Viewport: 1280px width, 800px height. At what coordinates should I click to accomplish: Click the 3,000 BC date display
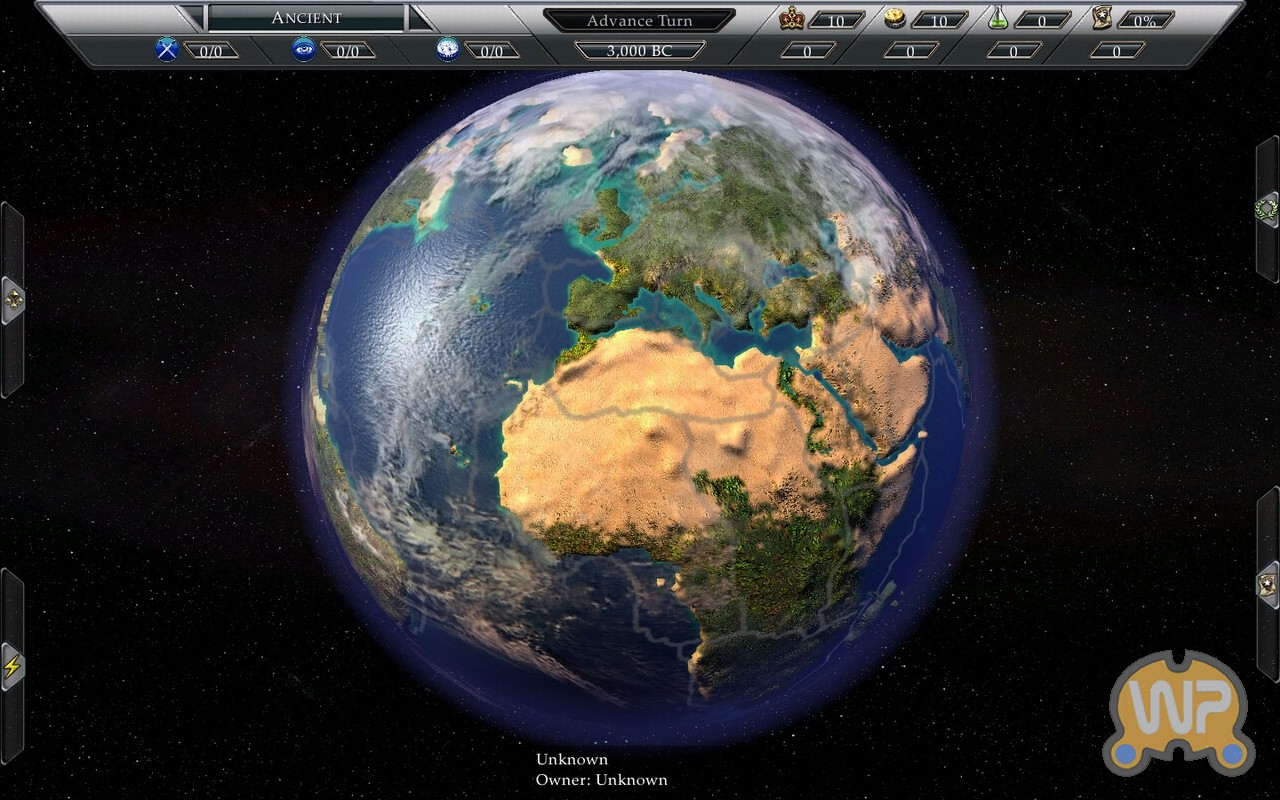click(639, 50)
